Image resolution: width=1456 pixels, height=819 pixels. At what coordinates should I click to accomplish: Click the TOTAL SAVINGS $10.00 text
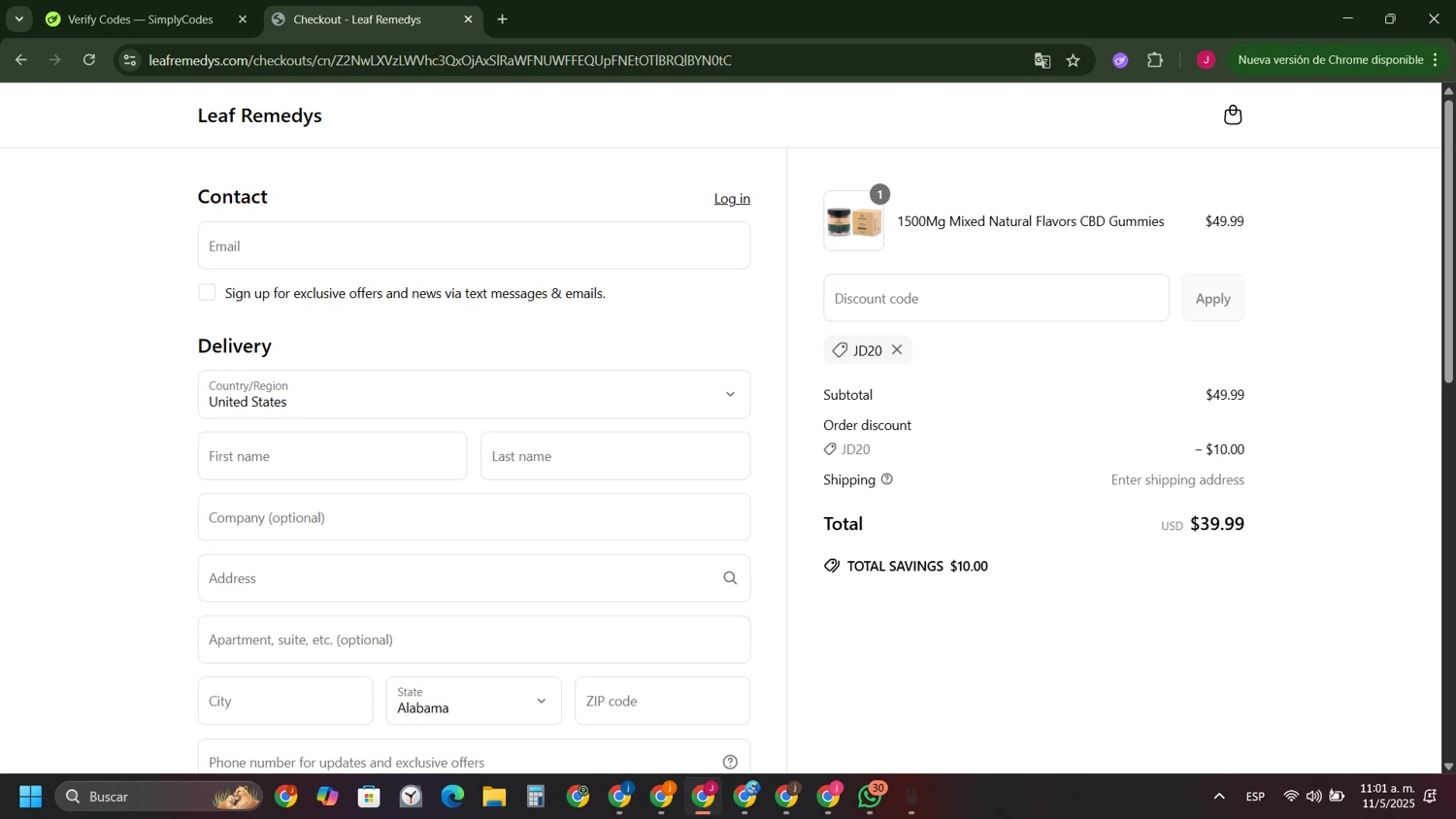[917, 566]
